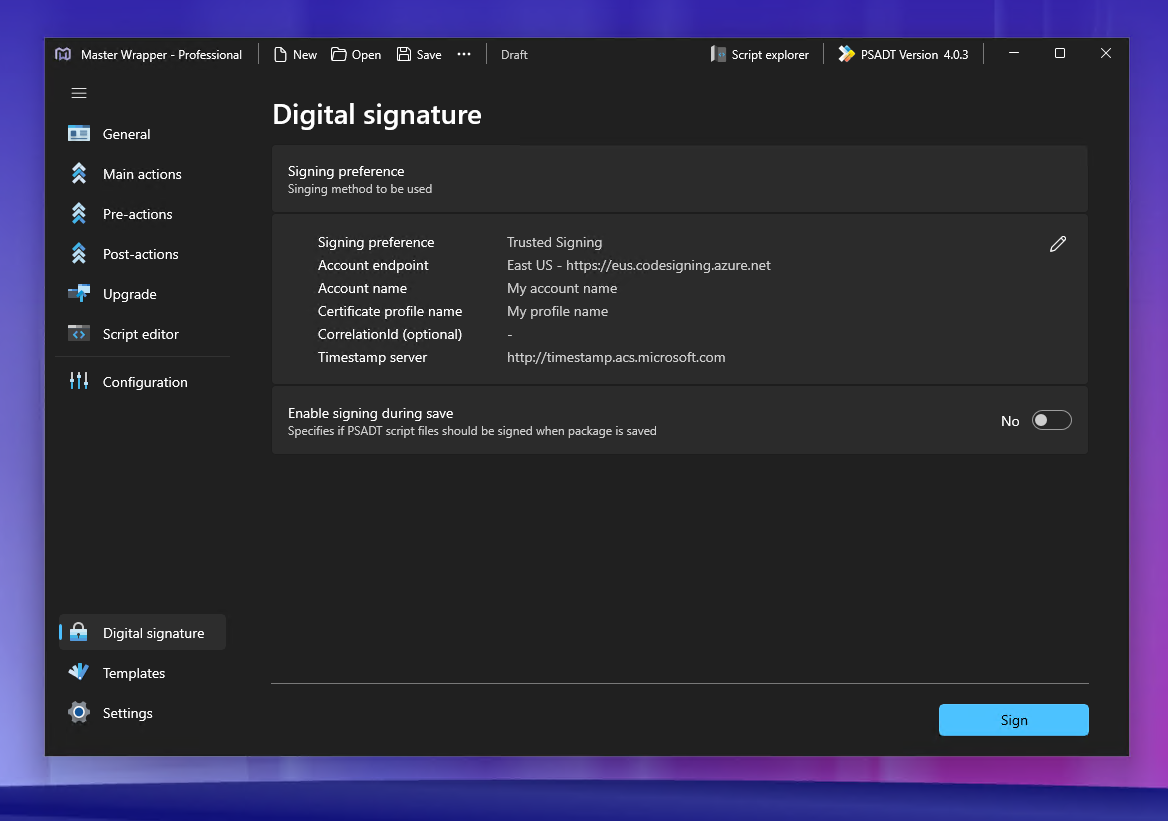Image resolution: width=1168 pixels, height=821 pixels.
Task: Go to Configuration label
Action: pos(145,382)
